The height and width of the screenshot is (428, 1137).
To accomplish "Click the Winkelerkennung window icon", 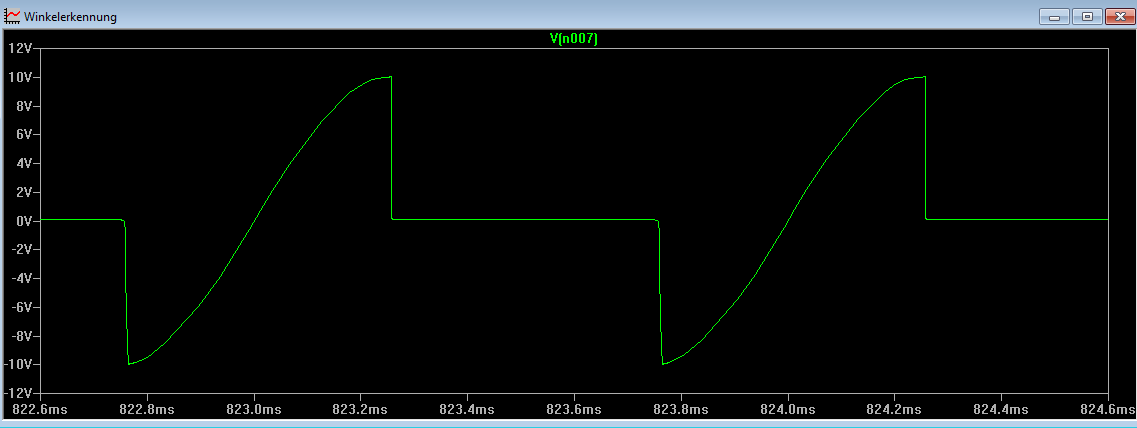I will pyautogui.click(x=13, y=15).
